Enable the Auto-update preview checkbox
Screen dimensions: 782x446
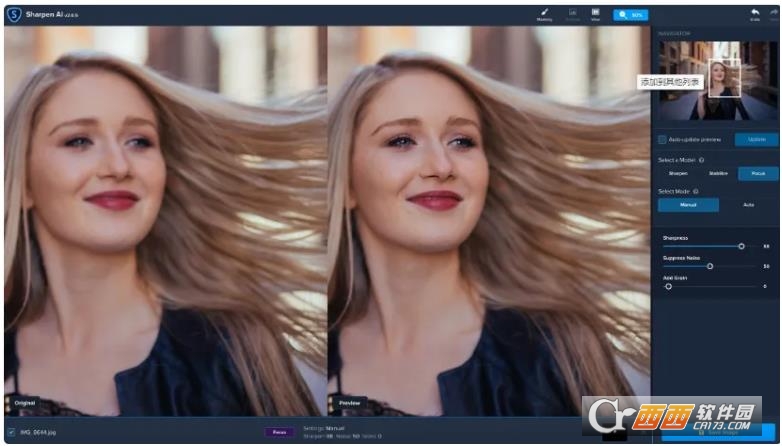pyautogui.click(x=662, y=140)
